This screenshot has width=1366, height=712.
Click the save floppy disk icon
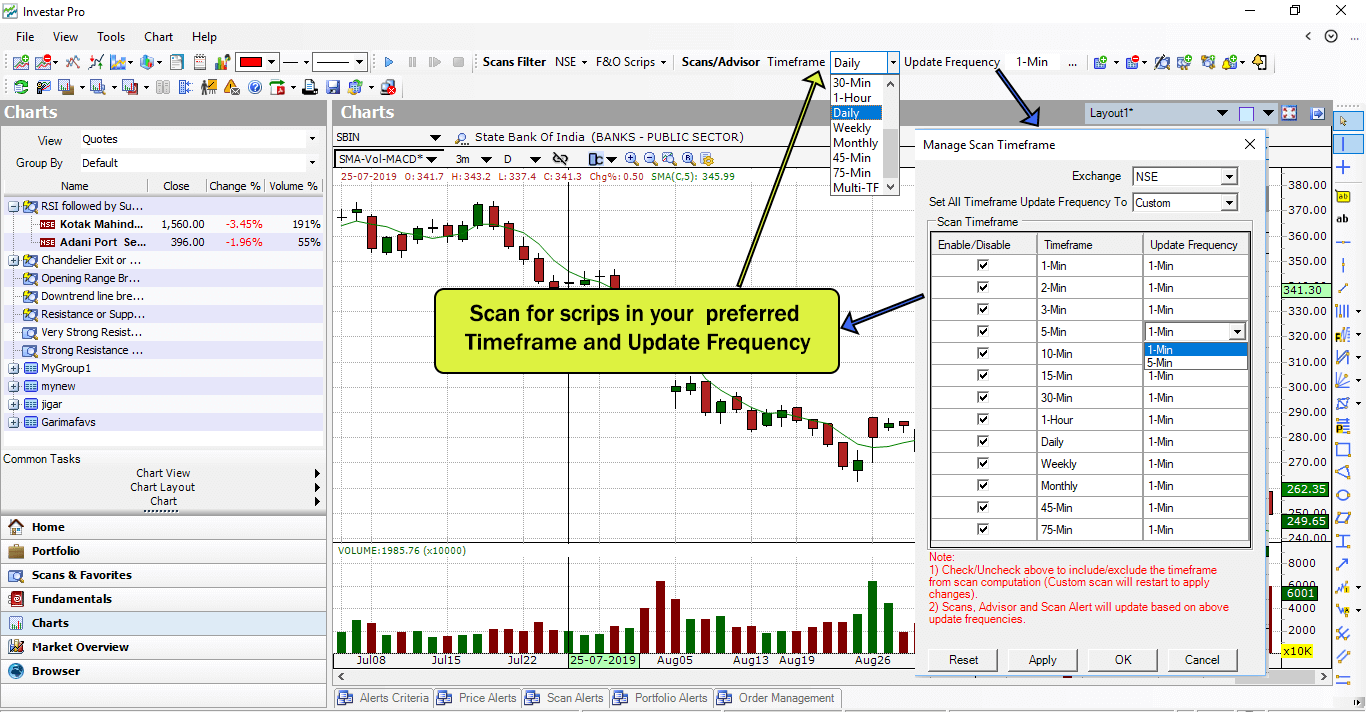[x=333, y=87]
